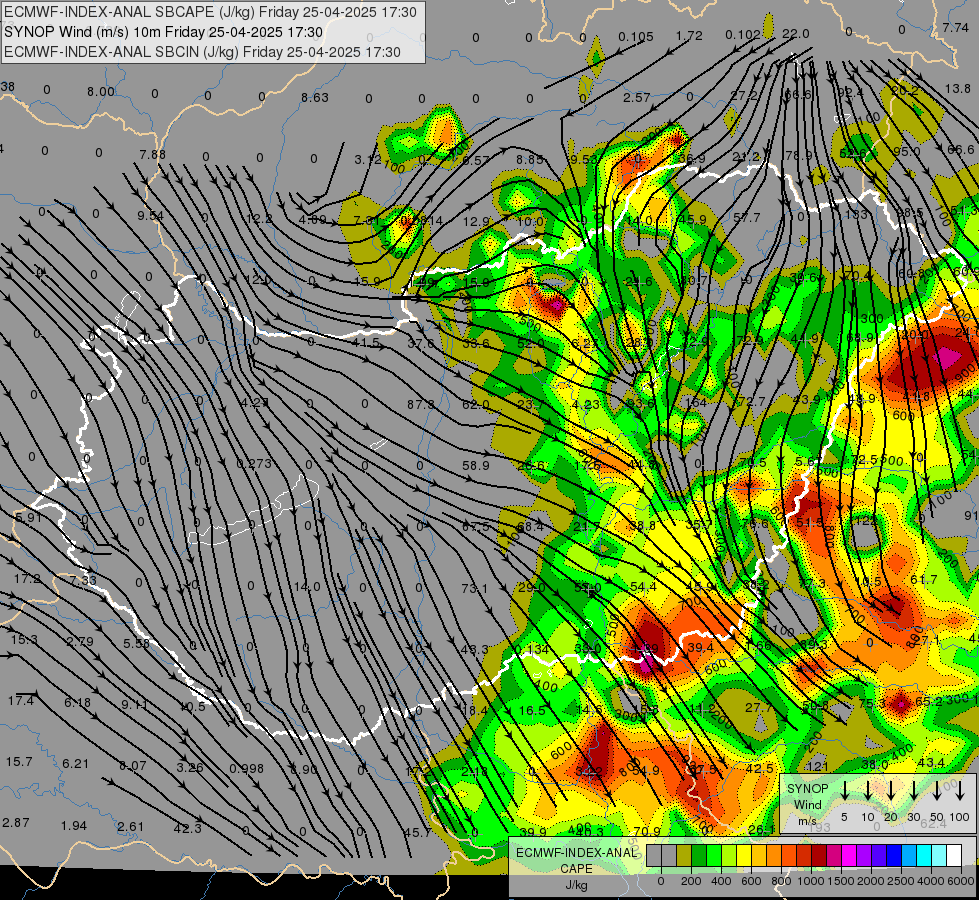Click the 2.79 grid value
Image resolution: width=979 pixels, height=900 pixels.
point(80,641)
